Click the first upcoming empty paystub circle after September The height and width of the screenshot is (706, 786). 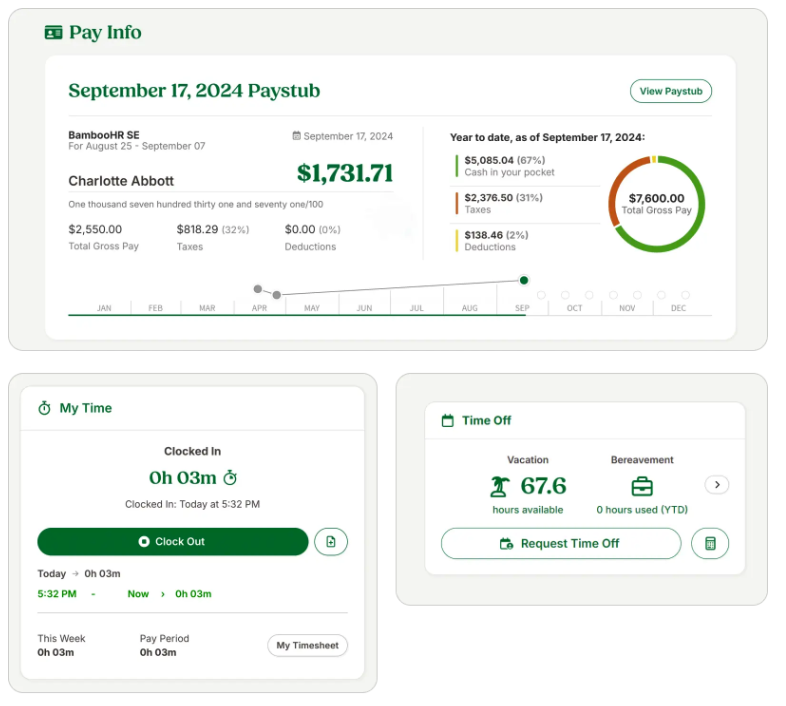(542, 295)
